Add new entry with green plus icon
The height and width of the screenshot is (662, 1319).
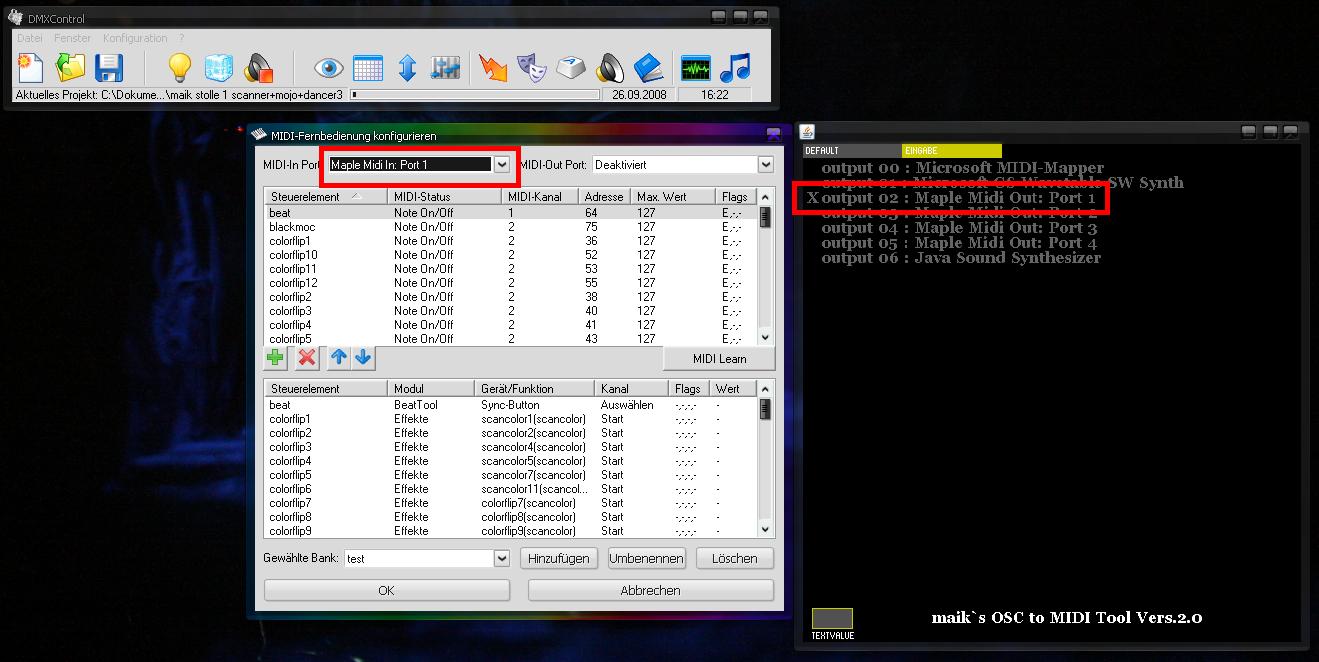coord(275,358)
